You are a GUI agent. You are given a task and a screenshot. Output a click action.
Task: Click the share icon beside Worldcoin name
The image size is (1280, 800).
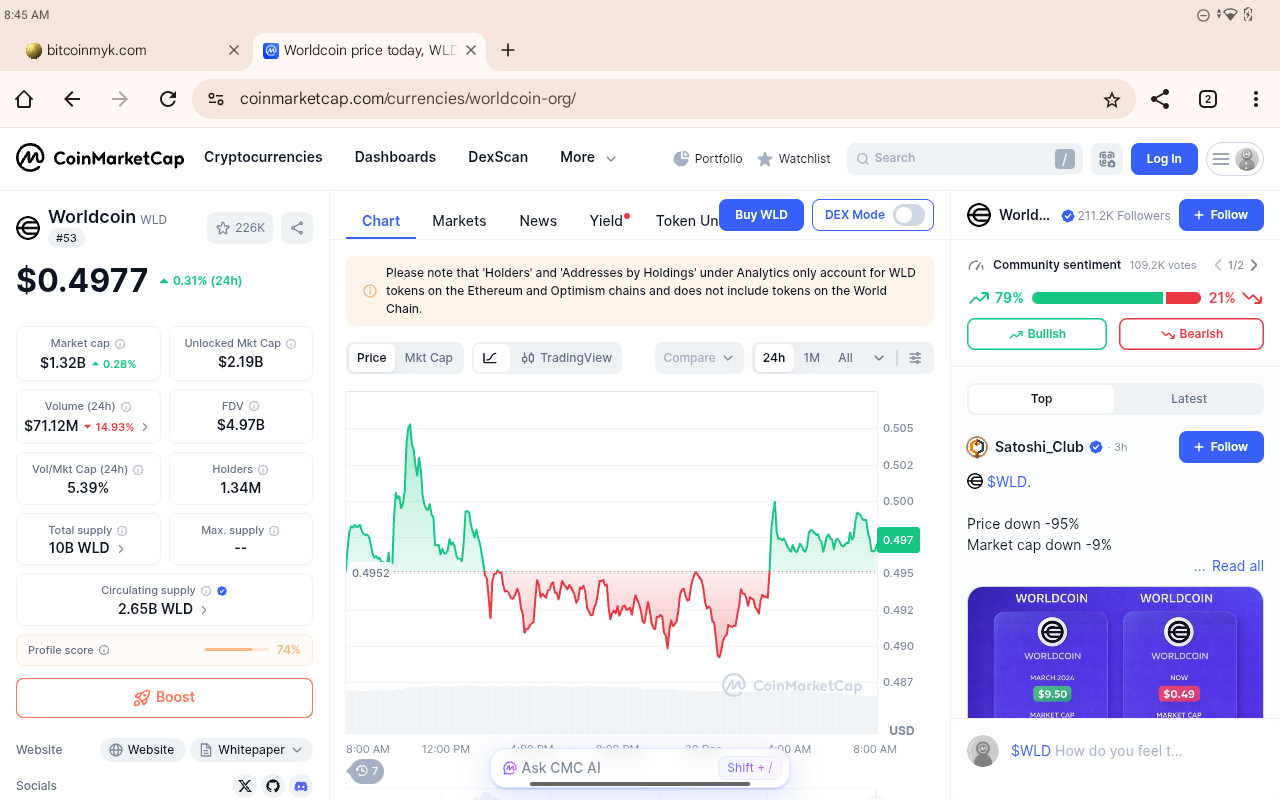click(x=297, y=228)
